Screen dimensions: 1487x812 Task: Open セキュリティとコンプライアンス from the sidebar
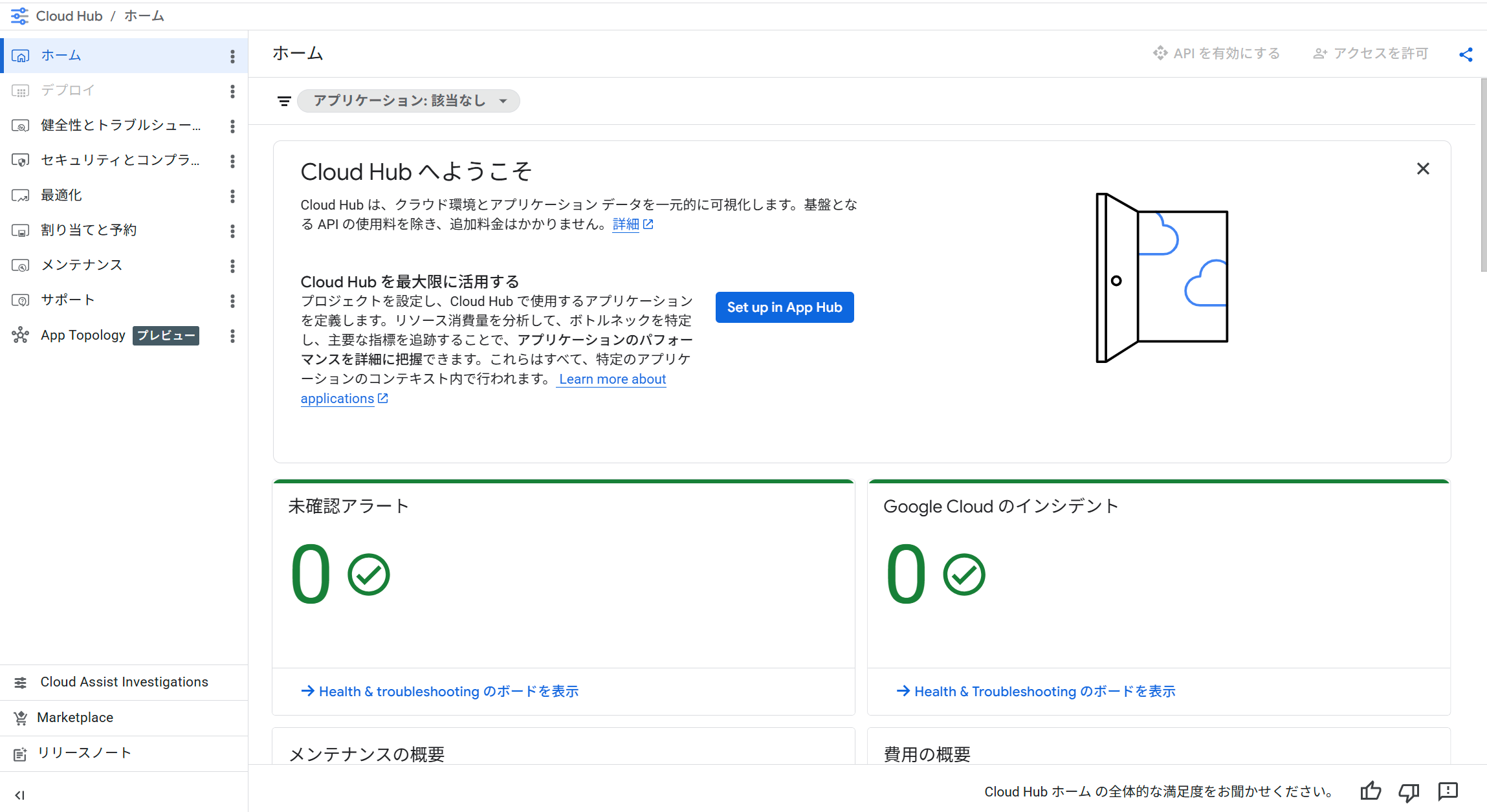click(x=120, y=160)
